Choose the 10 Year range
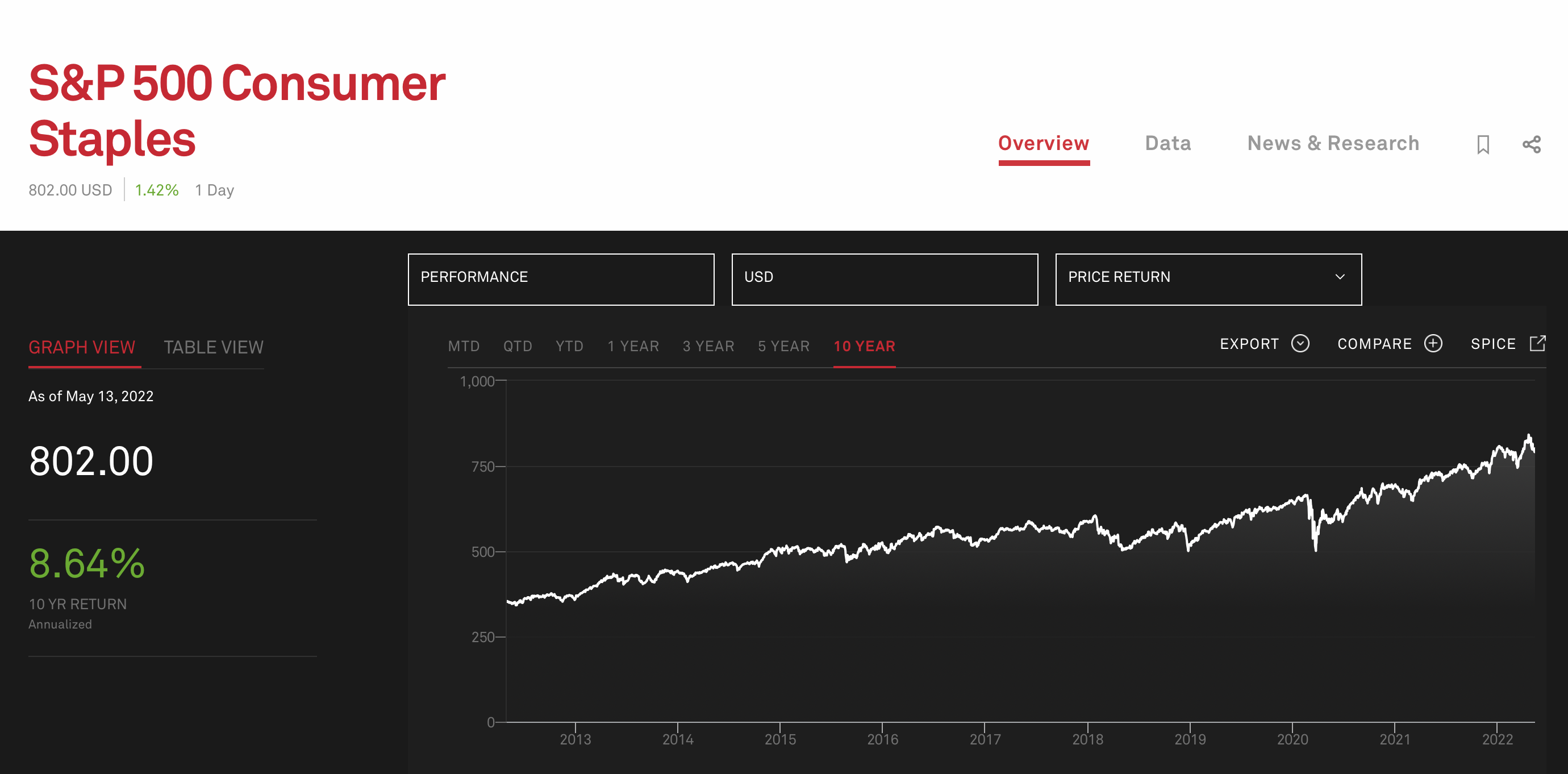Screen dimensions: 1568x774 (864, 346)
